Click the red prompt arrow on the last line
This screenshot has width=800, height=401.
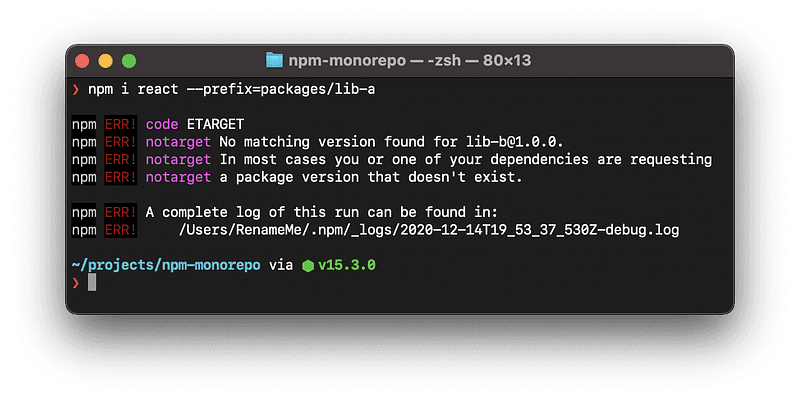click(76, 283)
